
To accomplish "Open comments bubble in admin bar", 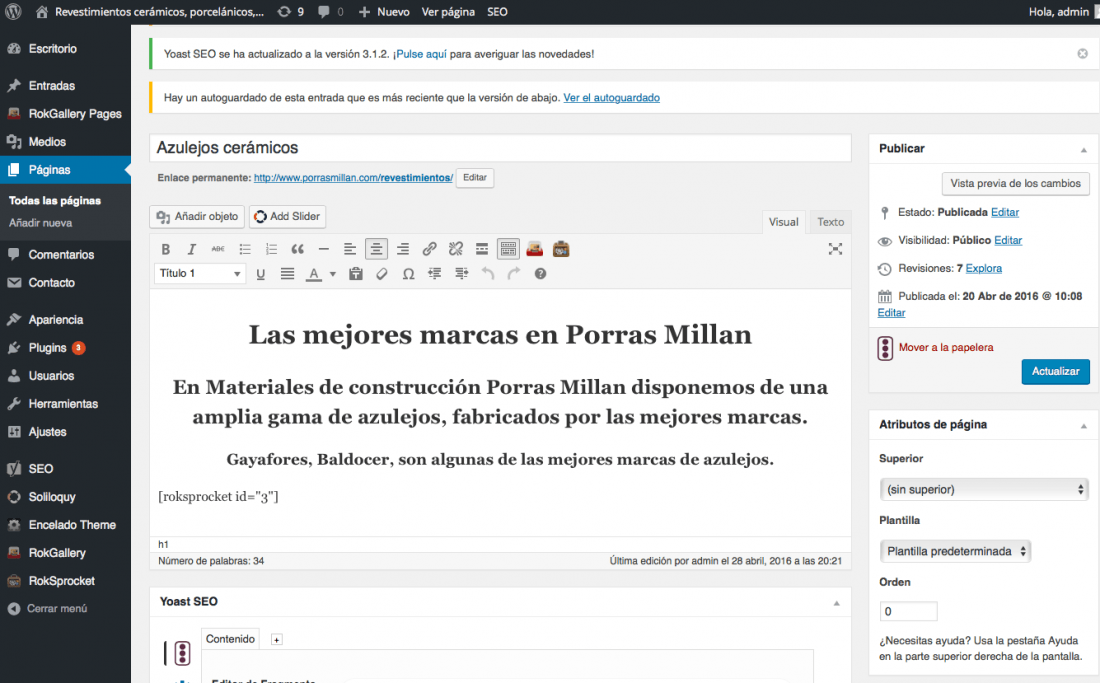I will point(331,12).
